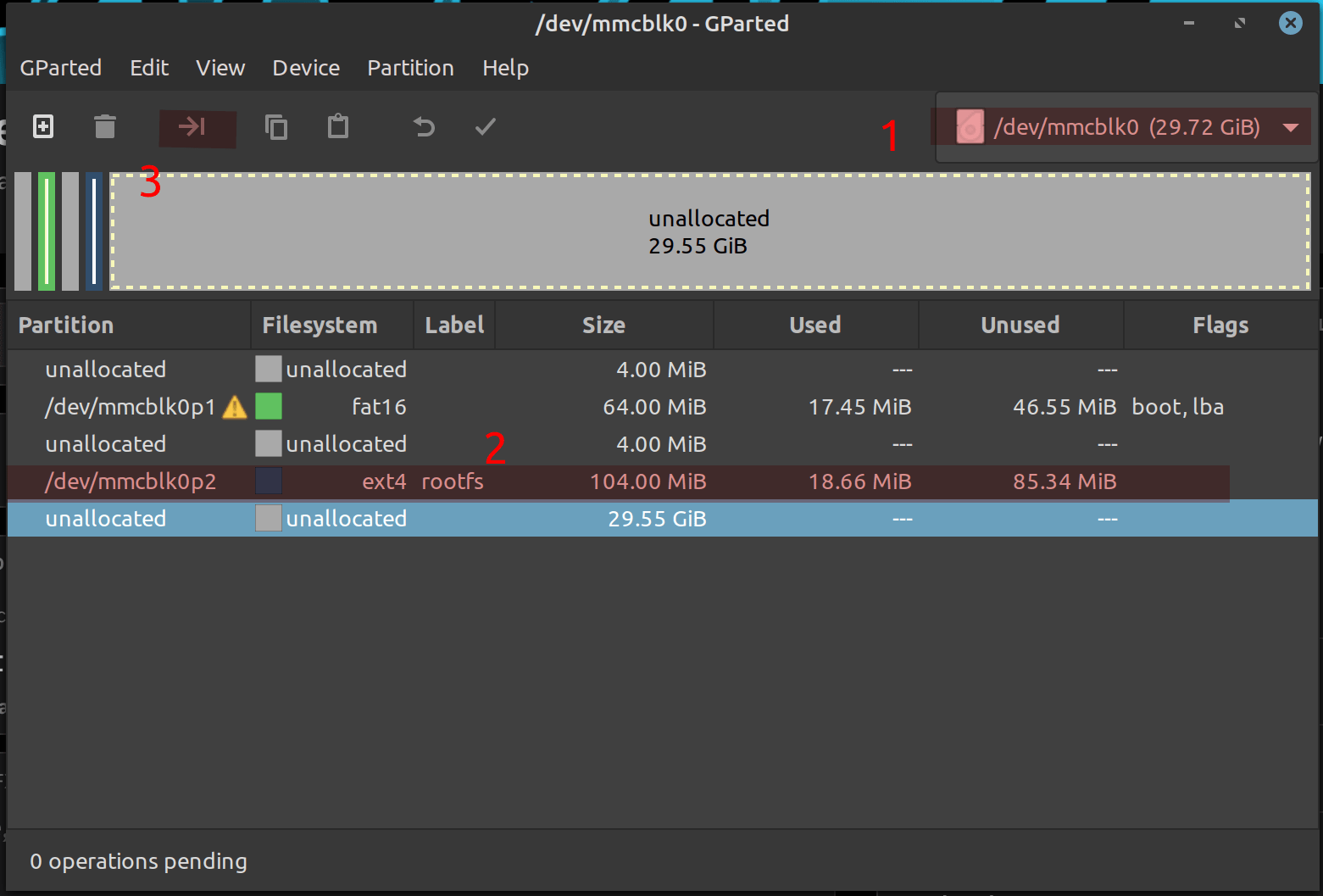
Task: Click the Flags column header
Action: pyautogui.click(x=1220, y=326)
